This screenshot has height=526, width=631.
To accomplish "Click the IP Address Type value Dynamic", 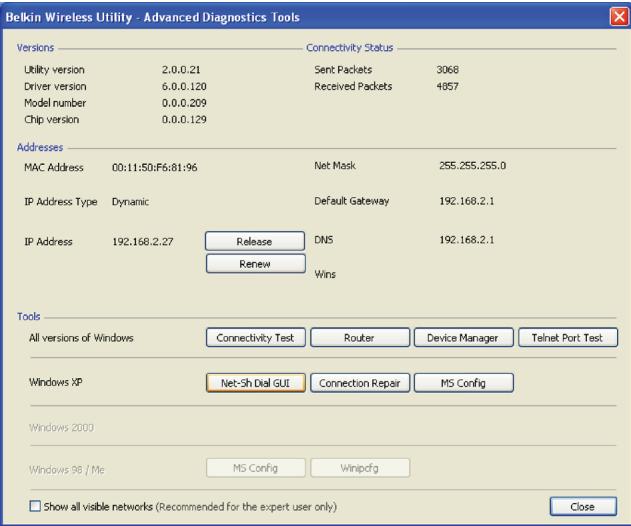I will [130, 202].
